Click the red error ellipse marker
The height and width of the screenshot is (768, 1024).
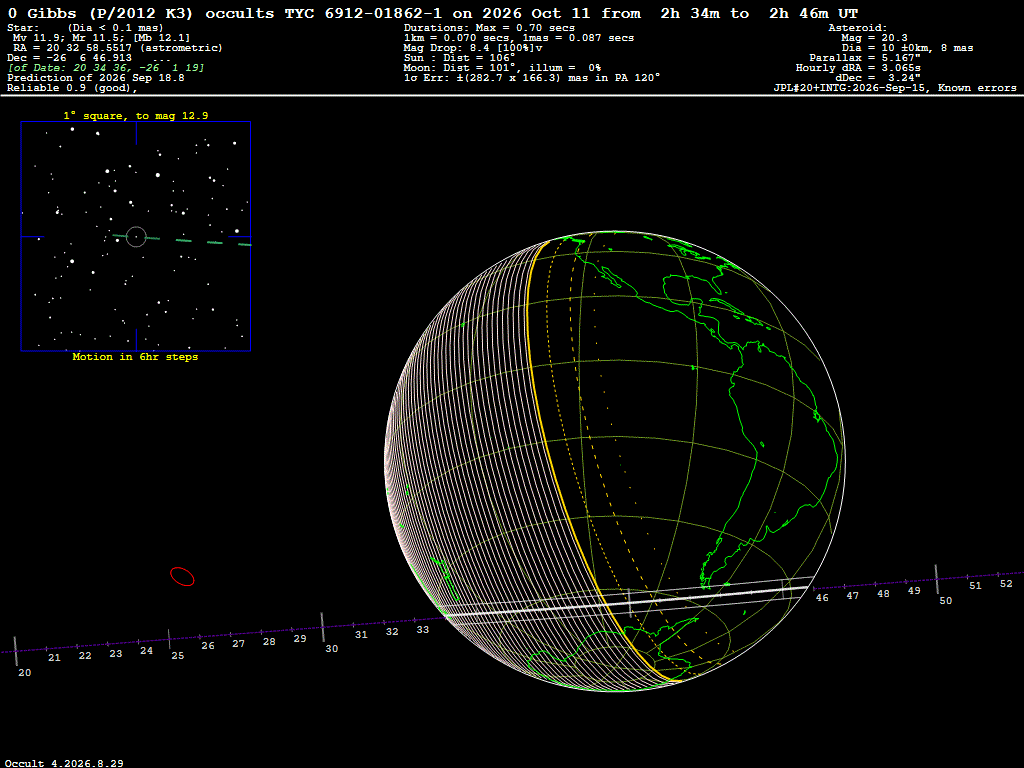(182, 576)
